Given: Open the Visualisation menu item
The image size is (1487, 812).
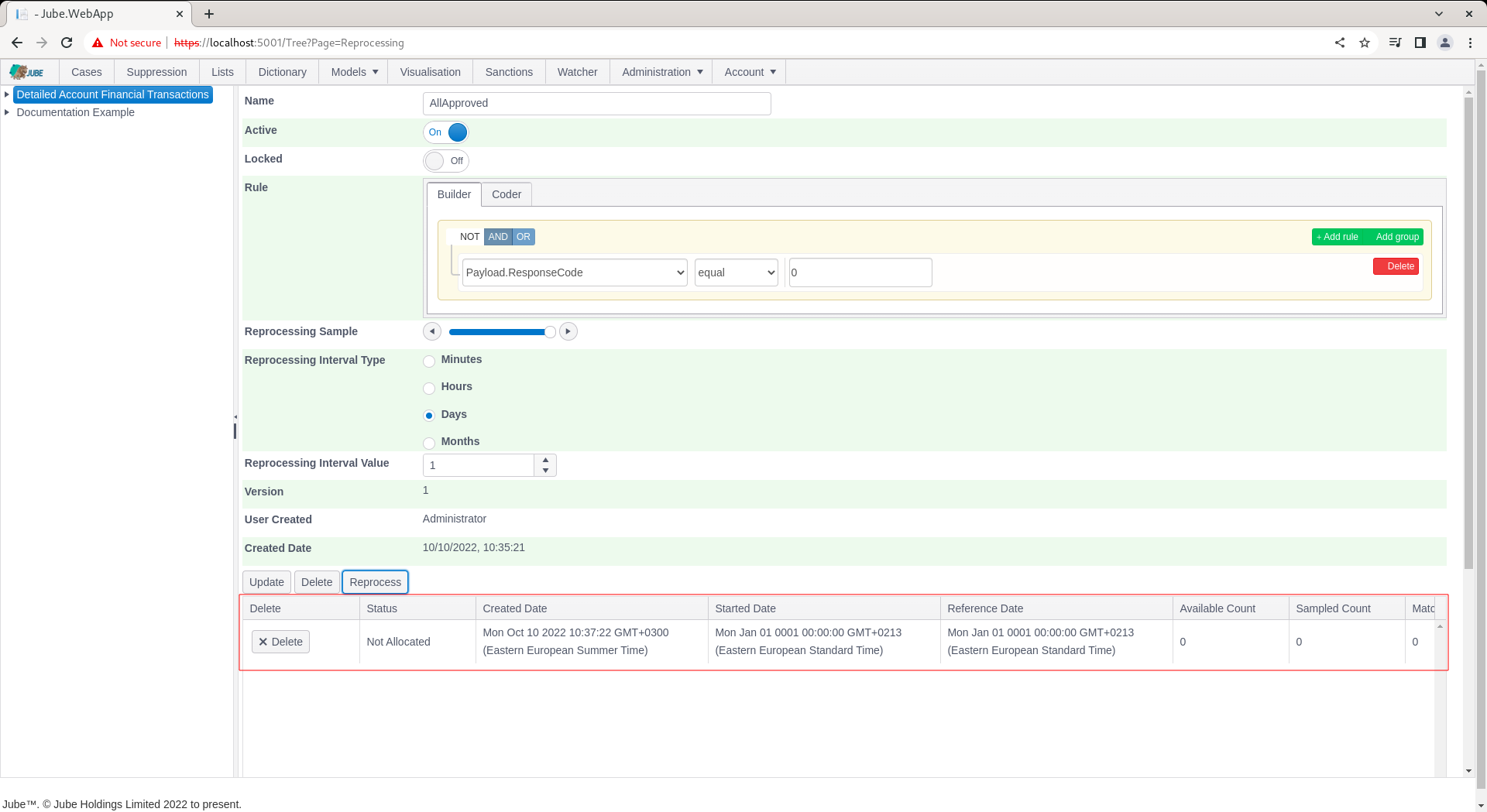Looking at the screenshot, I should point(430,72).
